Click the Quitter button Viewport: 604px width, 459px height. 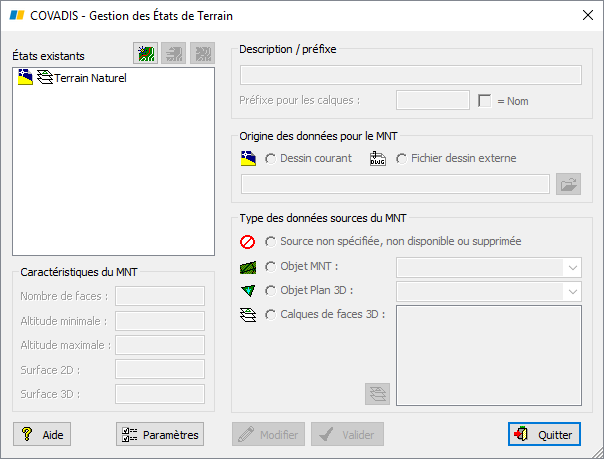(544, 435)
